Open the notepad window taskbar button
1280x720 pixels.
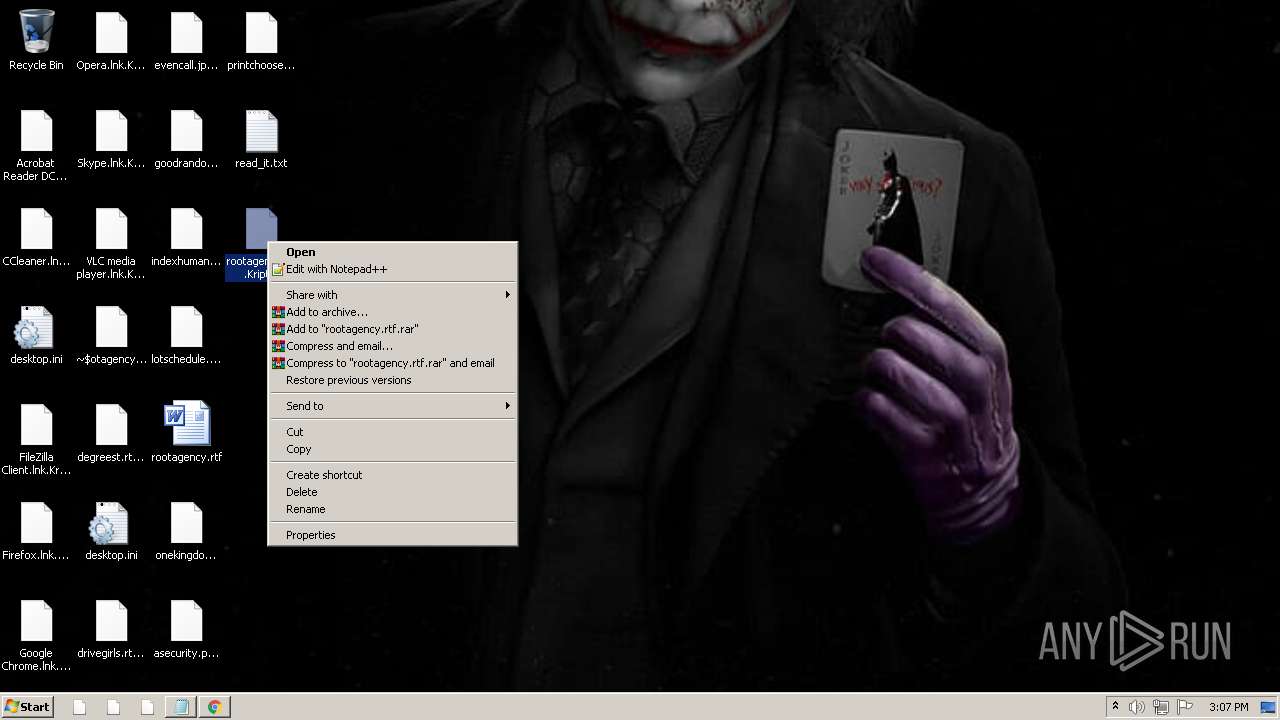click(x=181, y=707)
